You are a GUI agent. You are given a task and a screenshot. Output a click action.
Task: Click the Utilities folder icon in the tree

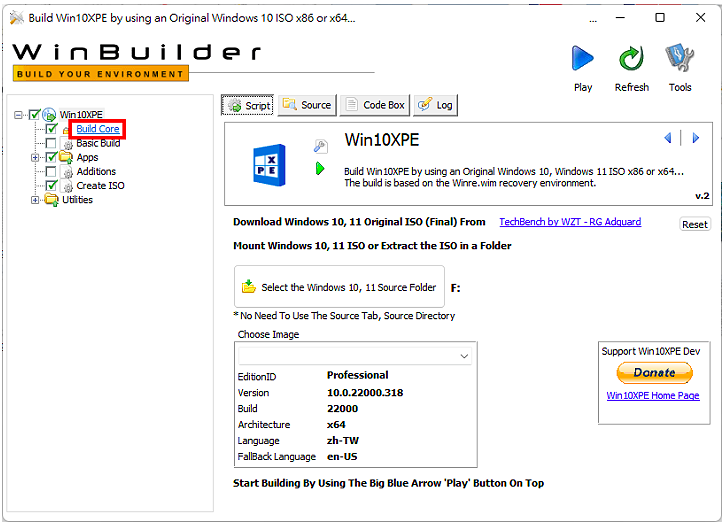pyautogui.click(x=51, y=200)
